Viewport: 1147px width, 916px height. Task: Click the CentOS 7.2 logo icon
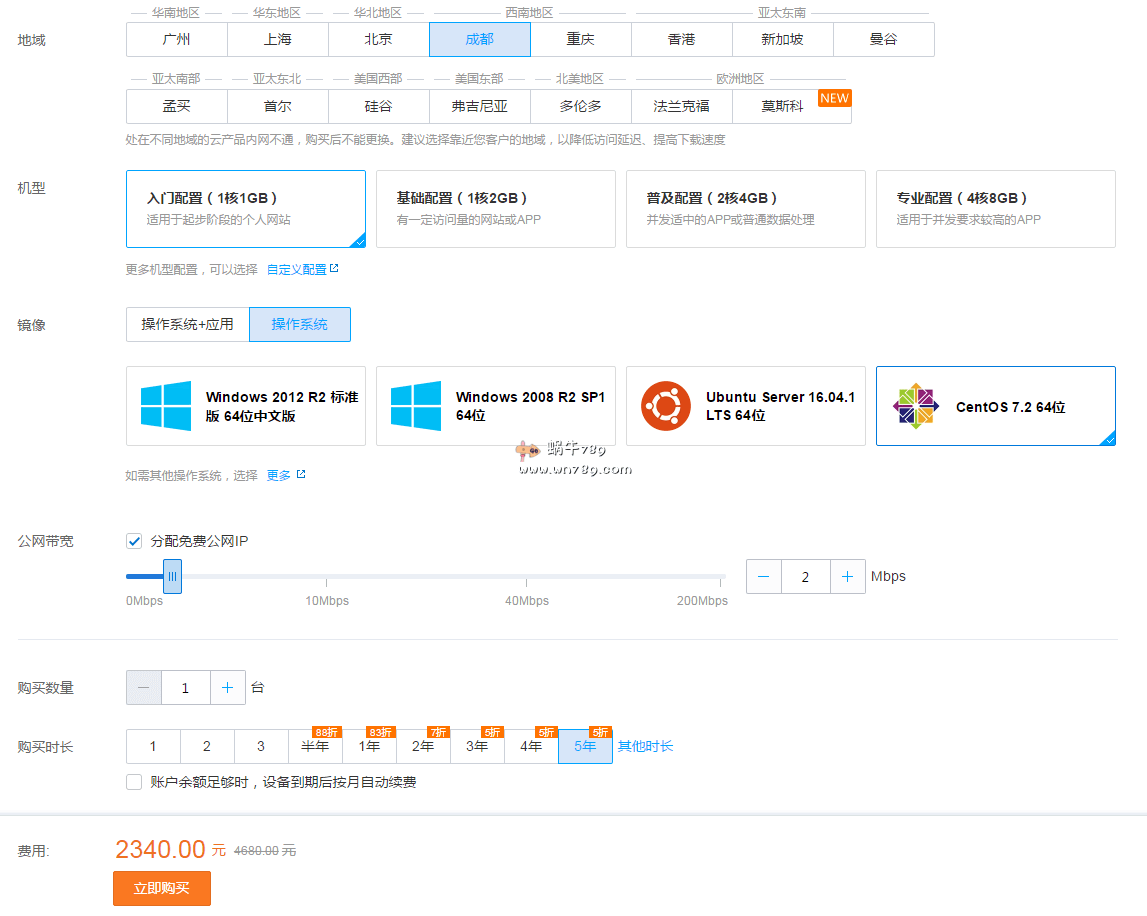click(916, 406)
